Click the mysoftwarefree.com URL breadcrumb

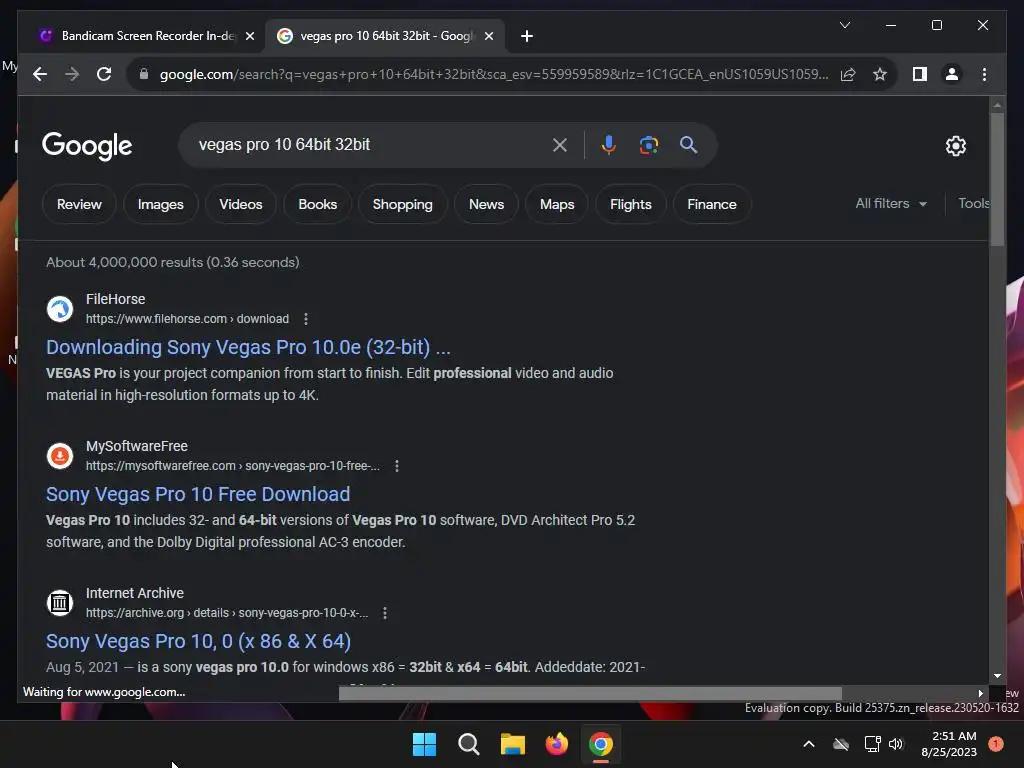pyautogui.click(x=232, y=466)
